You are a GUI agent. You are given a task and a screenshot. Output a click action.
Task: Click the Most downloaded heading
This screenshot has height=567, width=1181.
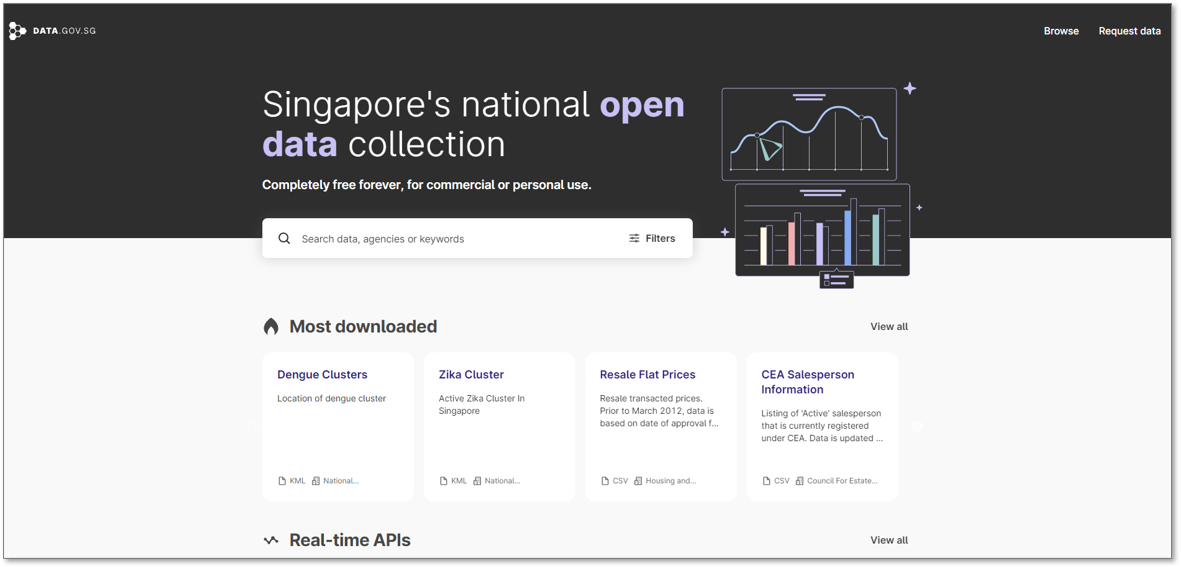(363, 326)
